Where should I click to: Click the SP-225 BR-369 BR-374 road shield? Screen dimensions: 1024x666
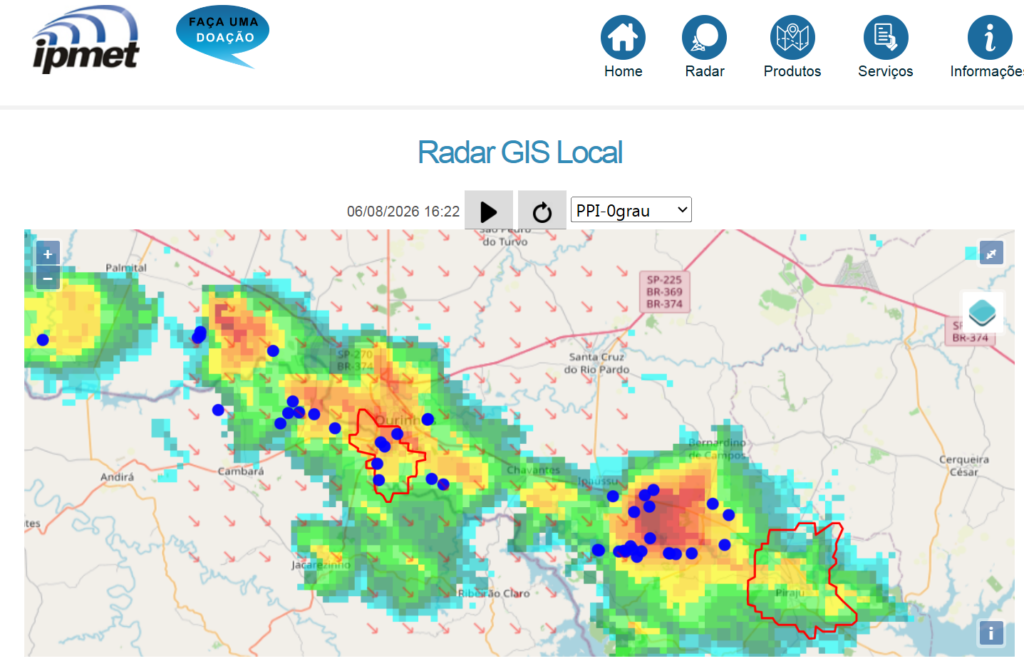[664, 292]
